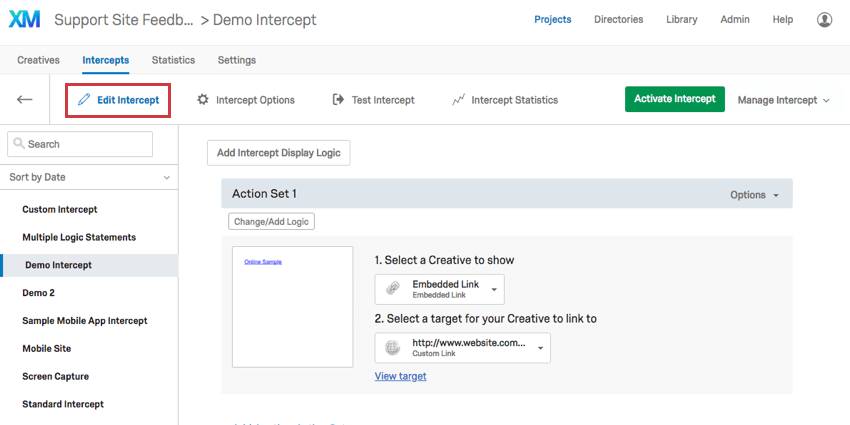Open the Directories menu
Image resolution: width=850 pixels, height=425 pixels.
[x=619, y=19]
